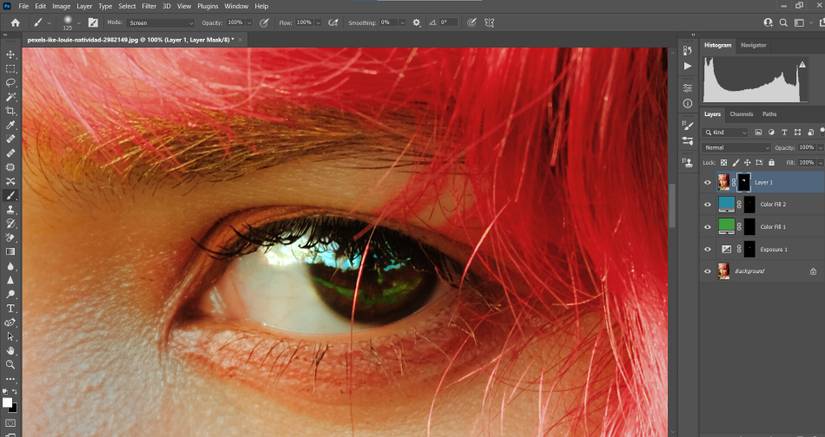
Task: Select the Dodge tool
Action: (11, 294)
